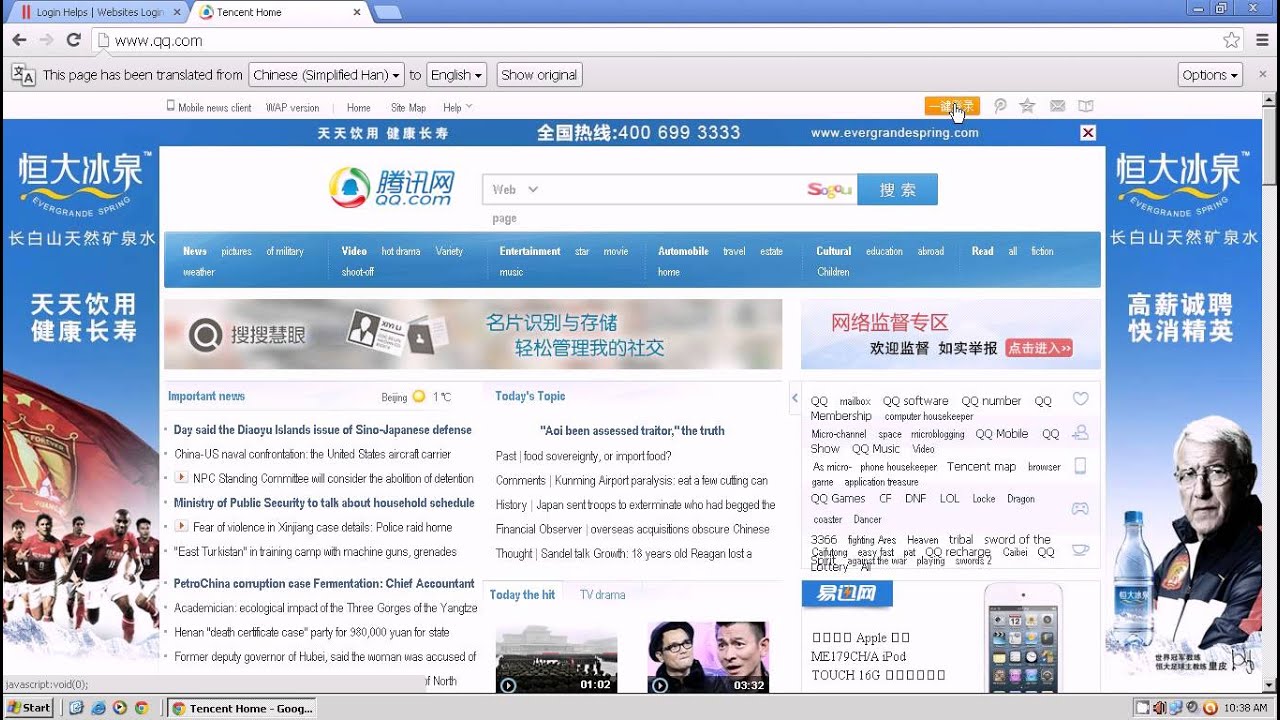
Task: Open the News navigation category
Action: click(x=195, y=251)
